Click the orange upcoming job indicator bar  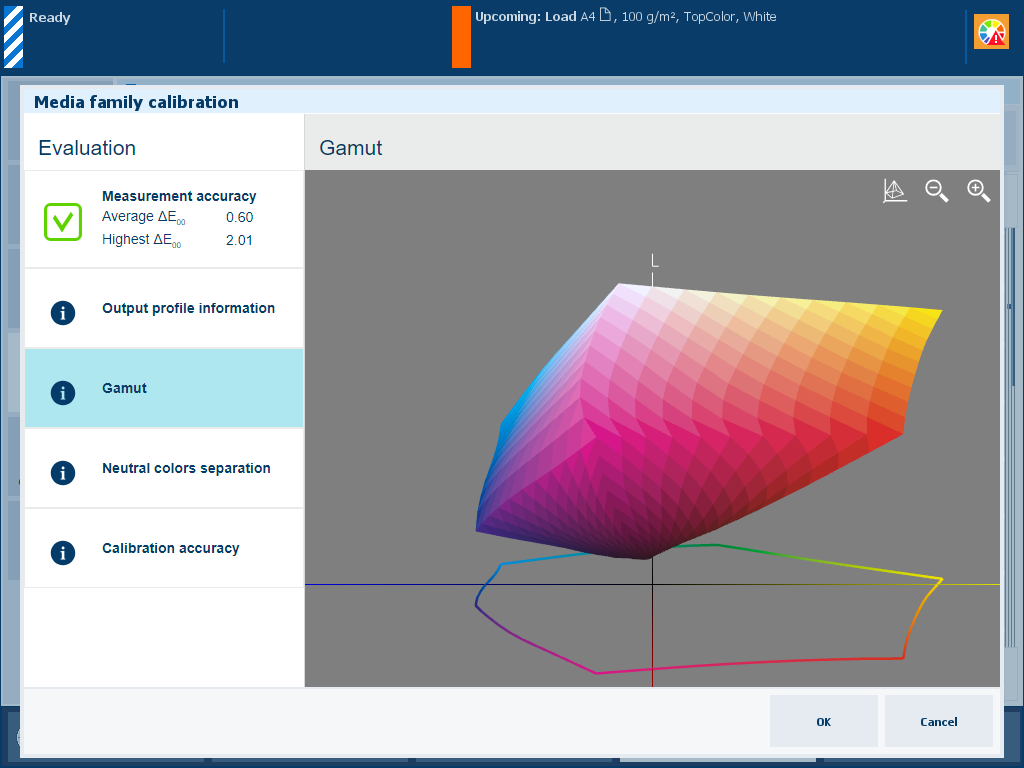click(461, 37)
